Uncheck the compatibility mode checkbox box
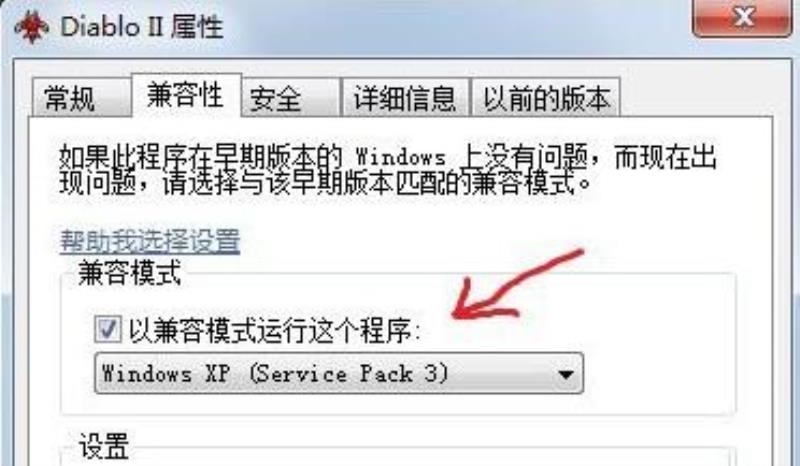The image size is (800, 466). (x=108, y=329)
